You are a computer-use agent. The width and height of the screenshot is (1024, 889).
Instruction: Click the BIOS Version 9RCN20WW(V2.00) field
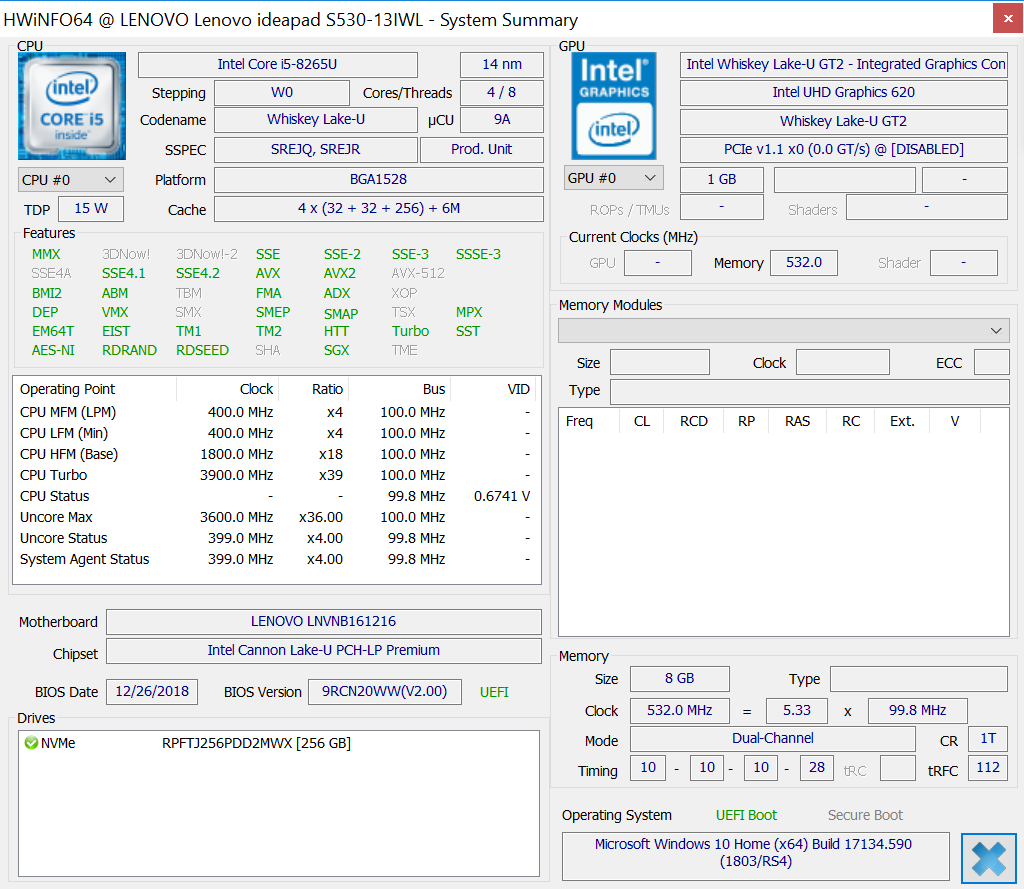(385, 692)
